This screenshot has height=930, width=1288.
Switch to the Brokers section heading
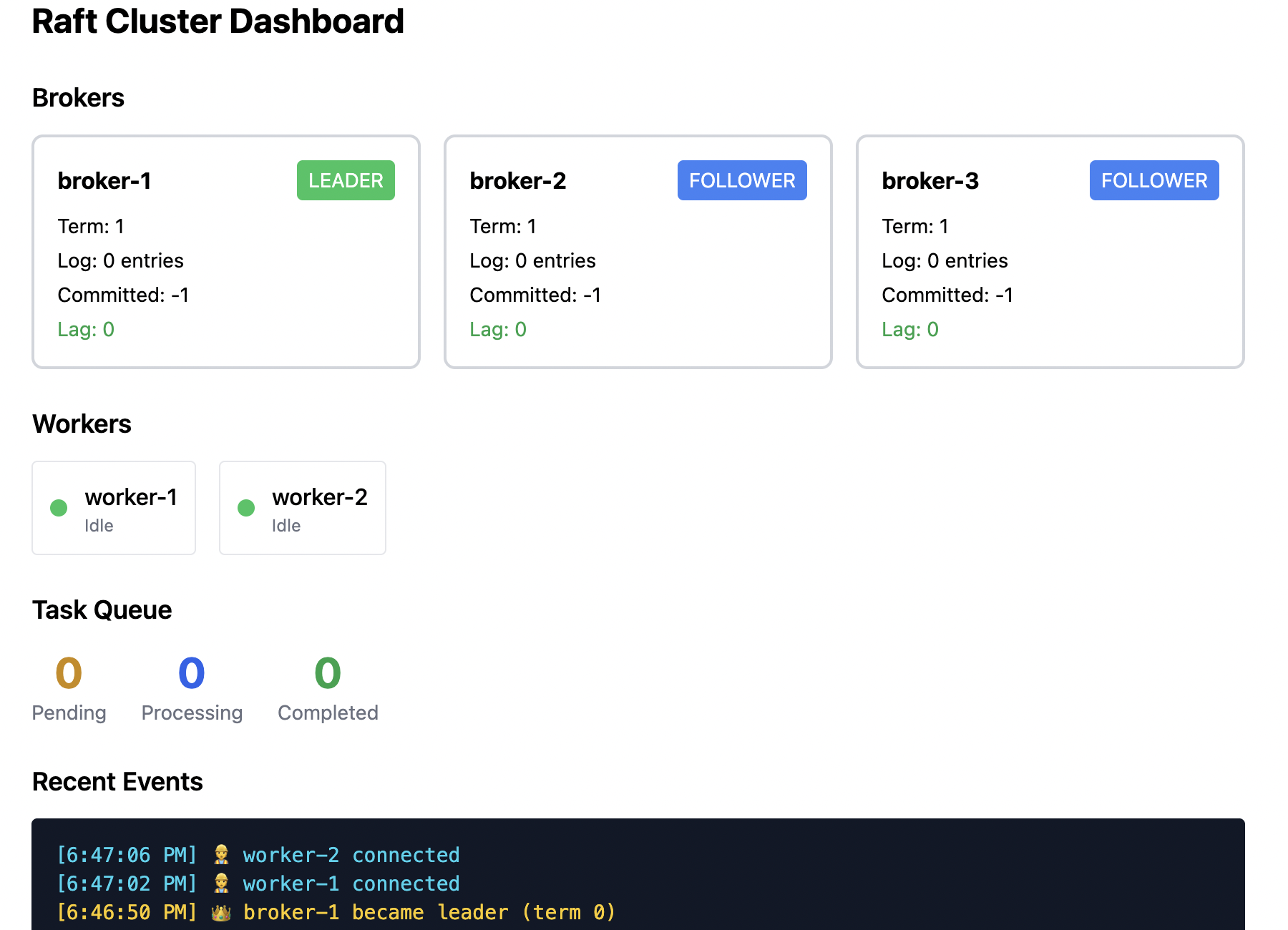[x=78, y=97]
